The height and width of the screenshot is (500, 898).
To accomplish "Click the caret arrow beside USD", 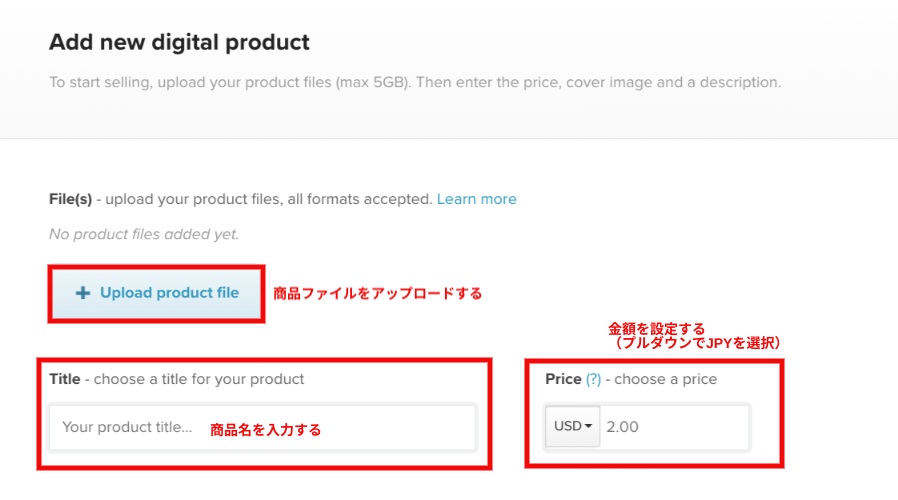I will [588, 426].
